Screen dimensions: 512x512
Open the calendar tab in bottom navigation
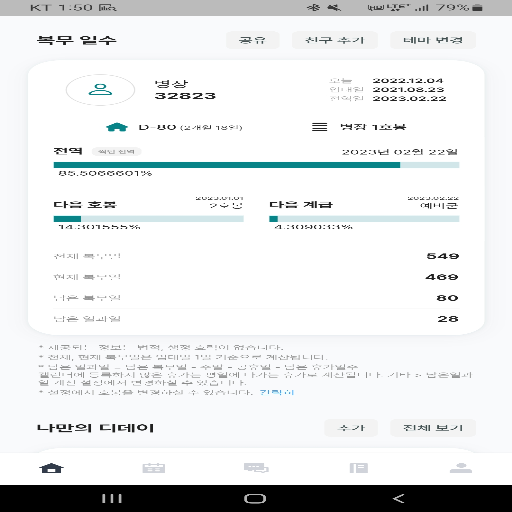click(x=154, y=468)
